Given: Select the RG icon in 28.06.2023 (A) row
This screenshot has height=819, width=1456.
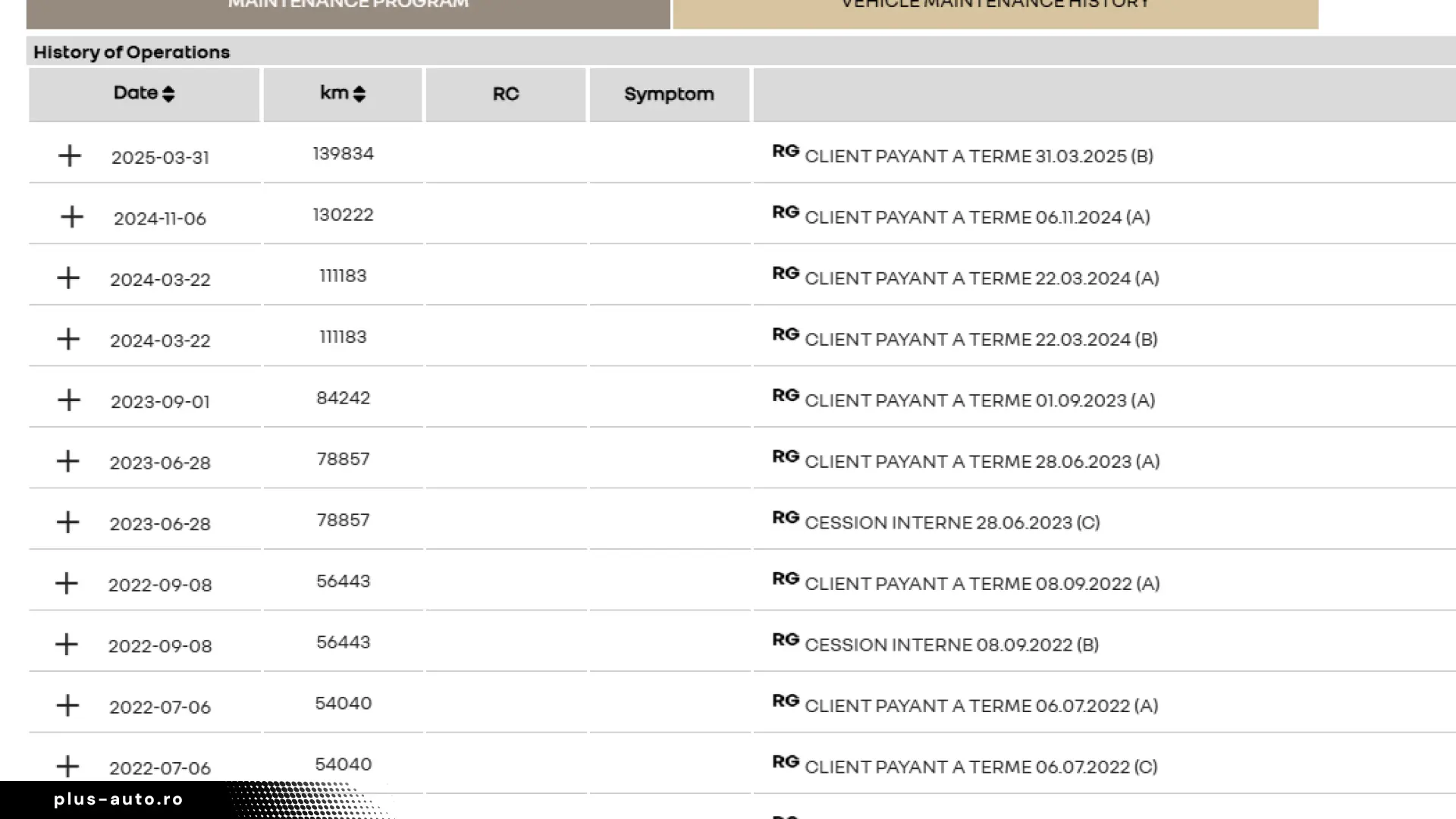Looking at the screenshot, I should (786, 457).
